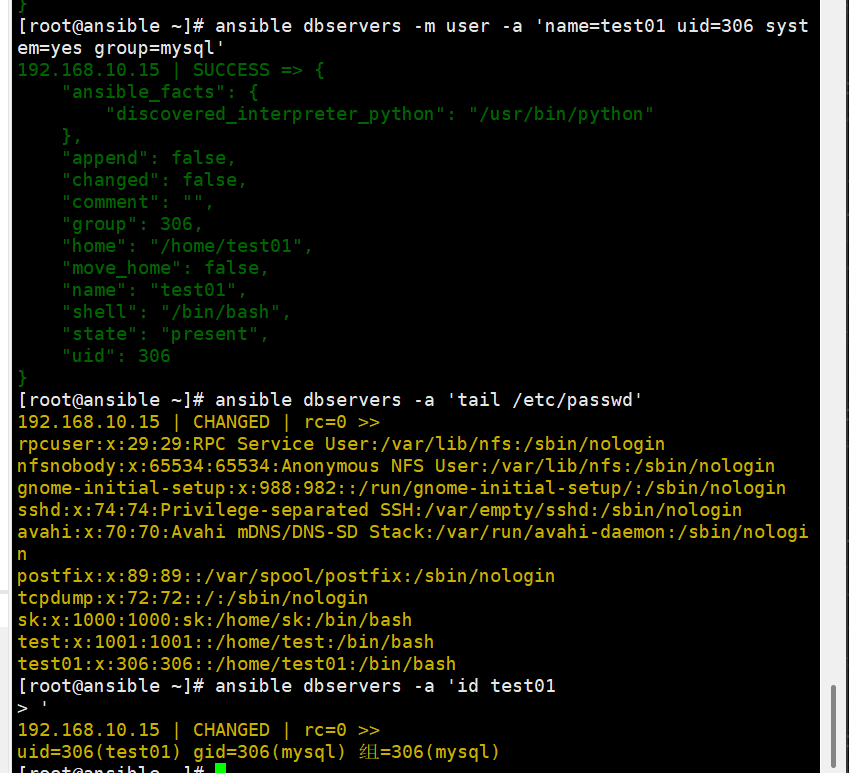Click the terminal scrollbar thumb
The width and height of the screenshot is (849, 773).
point(833,726)
